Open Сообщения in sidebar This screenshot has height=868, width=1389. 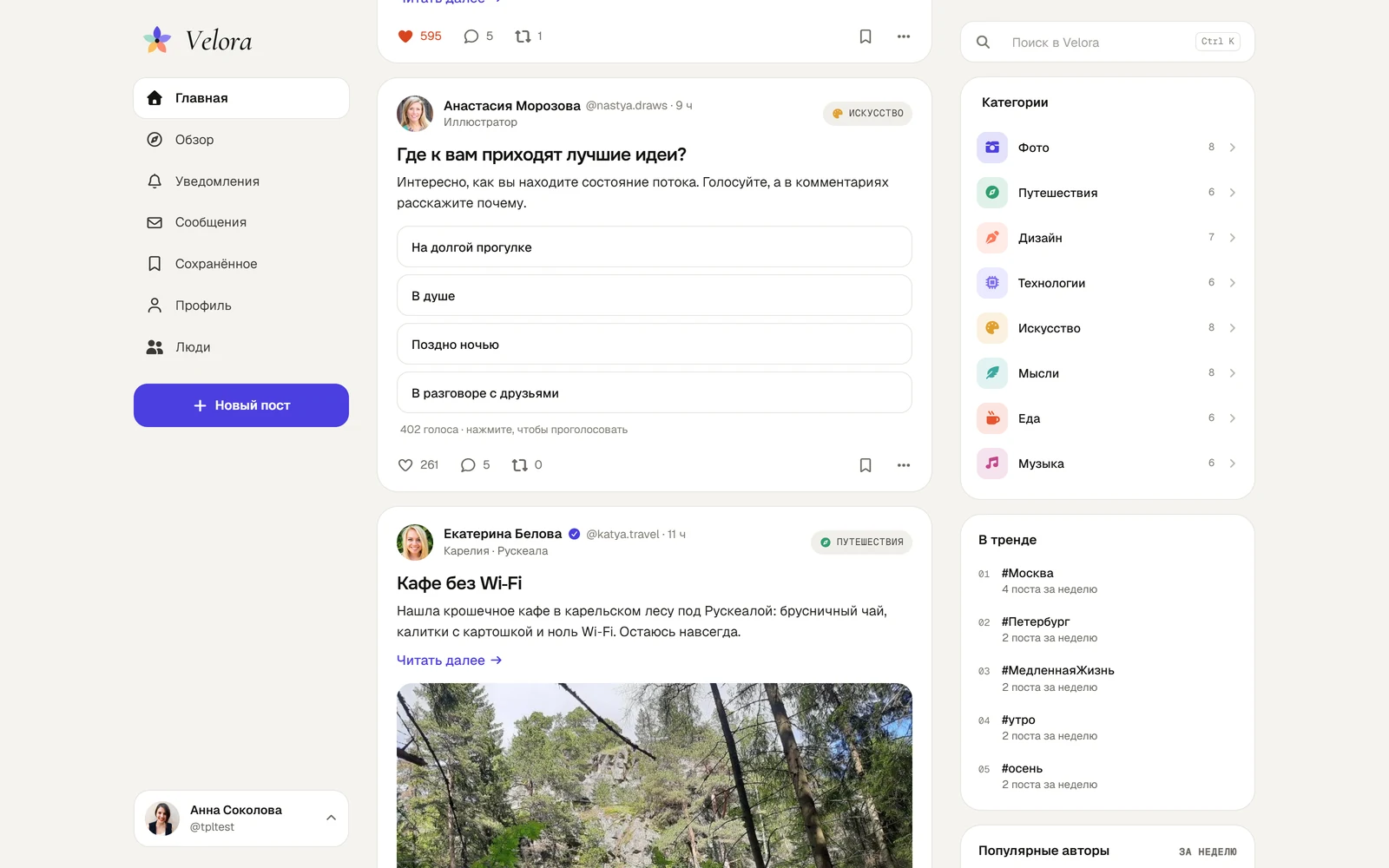coord(241,222)
